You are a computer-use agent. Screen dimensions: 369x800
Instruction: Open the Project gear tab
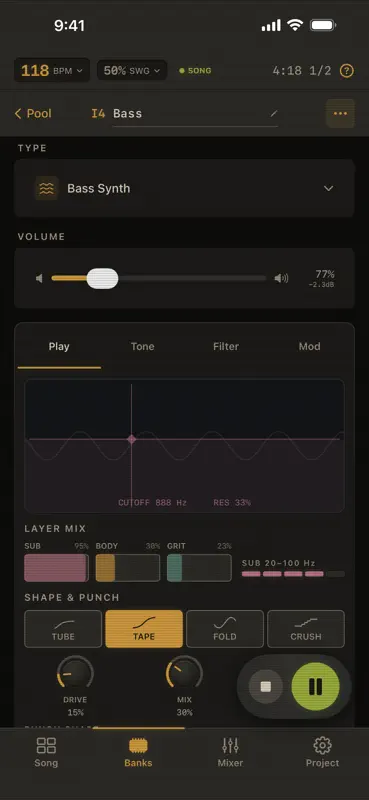tap(322, 753)
